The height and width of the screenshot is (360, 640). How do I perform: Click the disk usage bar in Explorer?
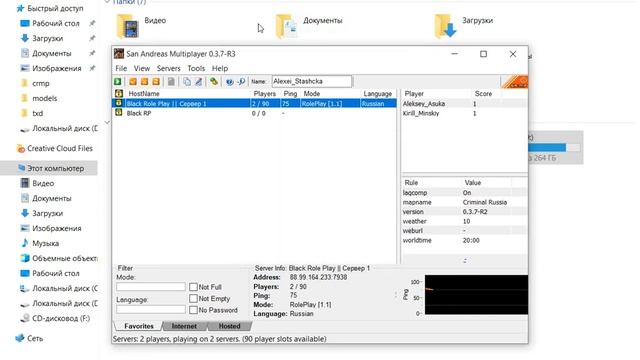click(553, 147)
